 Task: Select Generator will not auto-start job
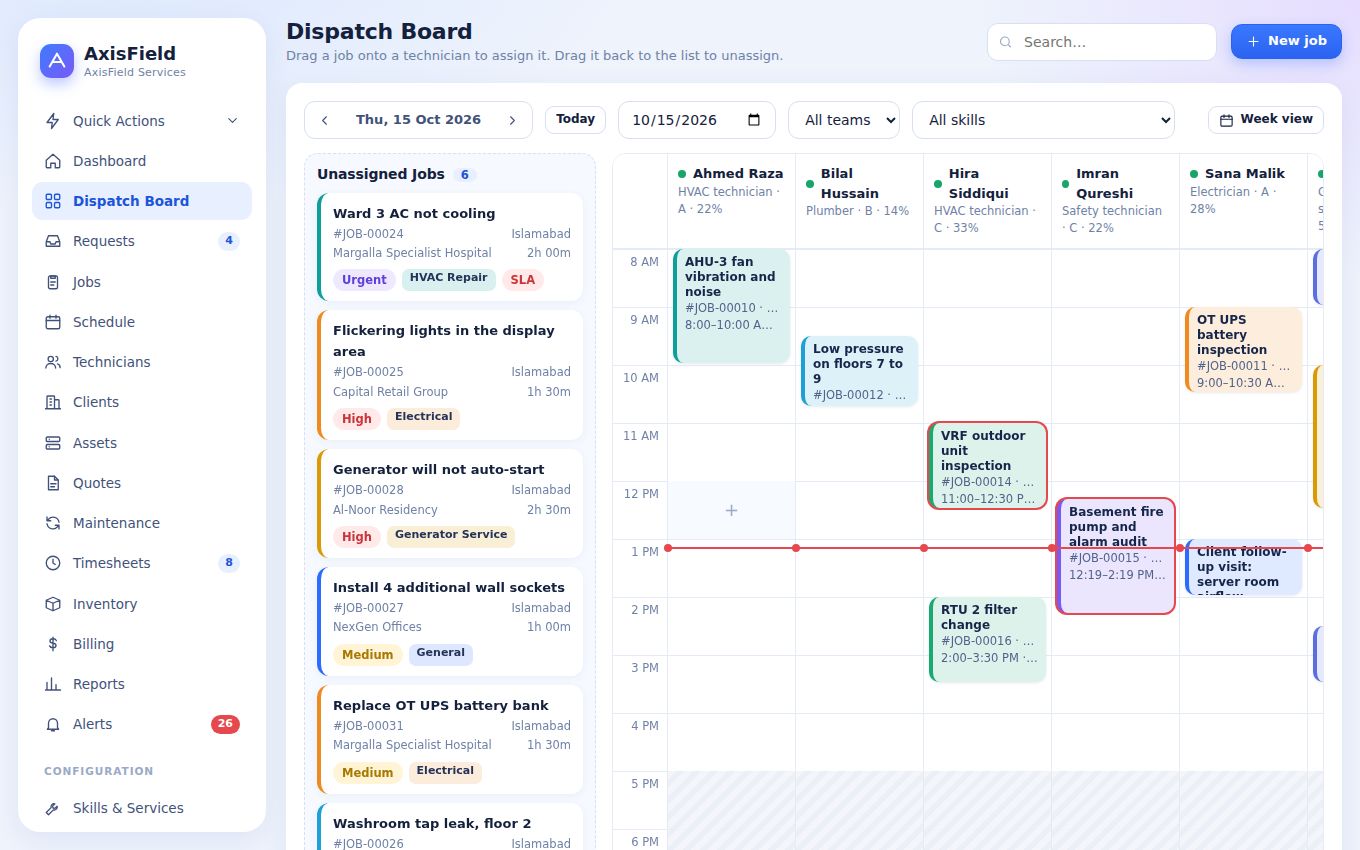coord(450,503)
